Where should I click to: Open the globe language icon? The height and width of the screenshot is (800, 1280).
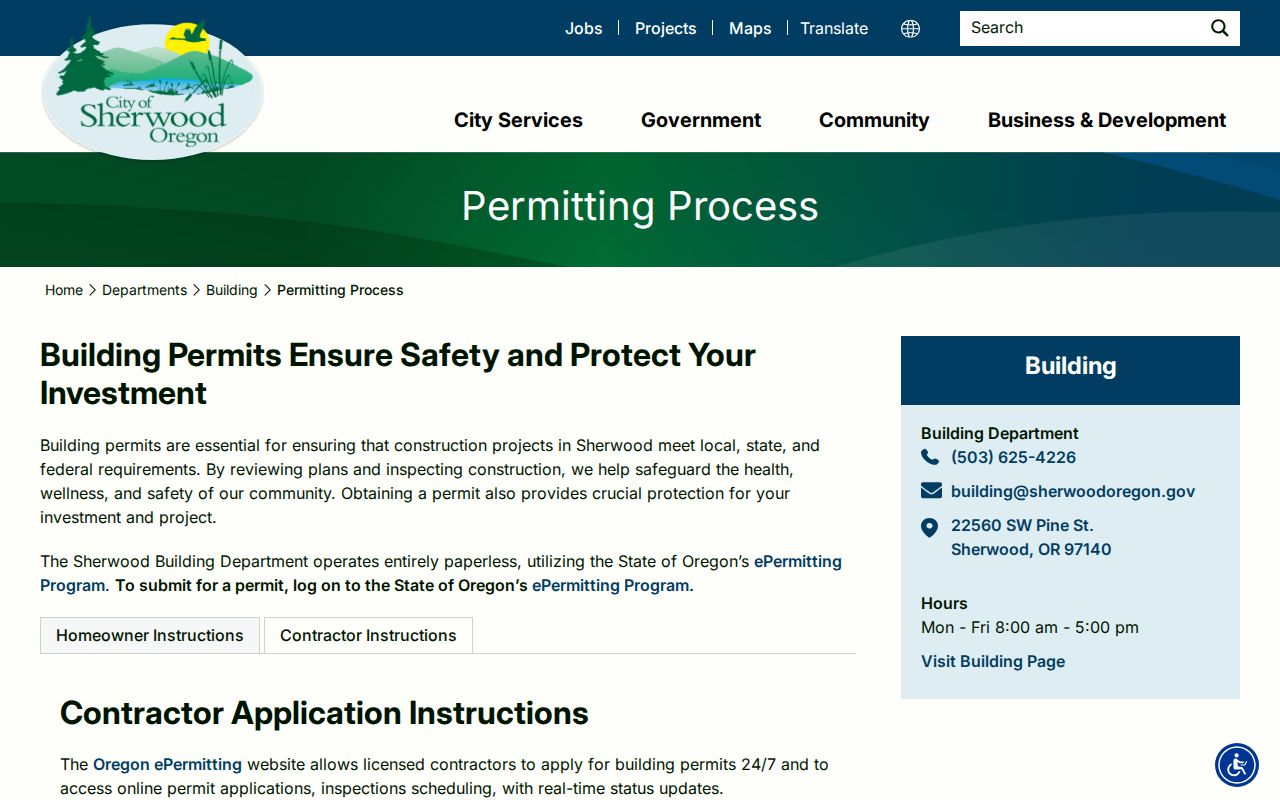click(x=910, y=29)
